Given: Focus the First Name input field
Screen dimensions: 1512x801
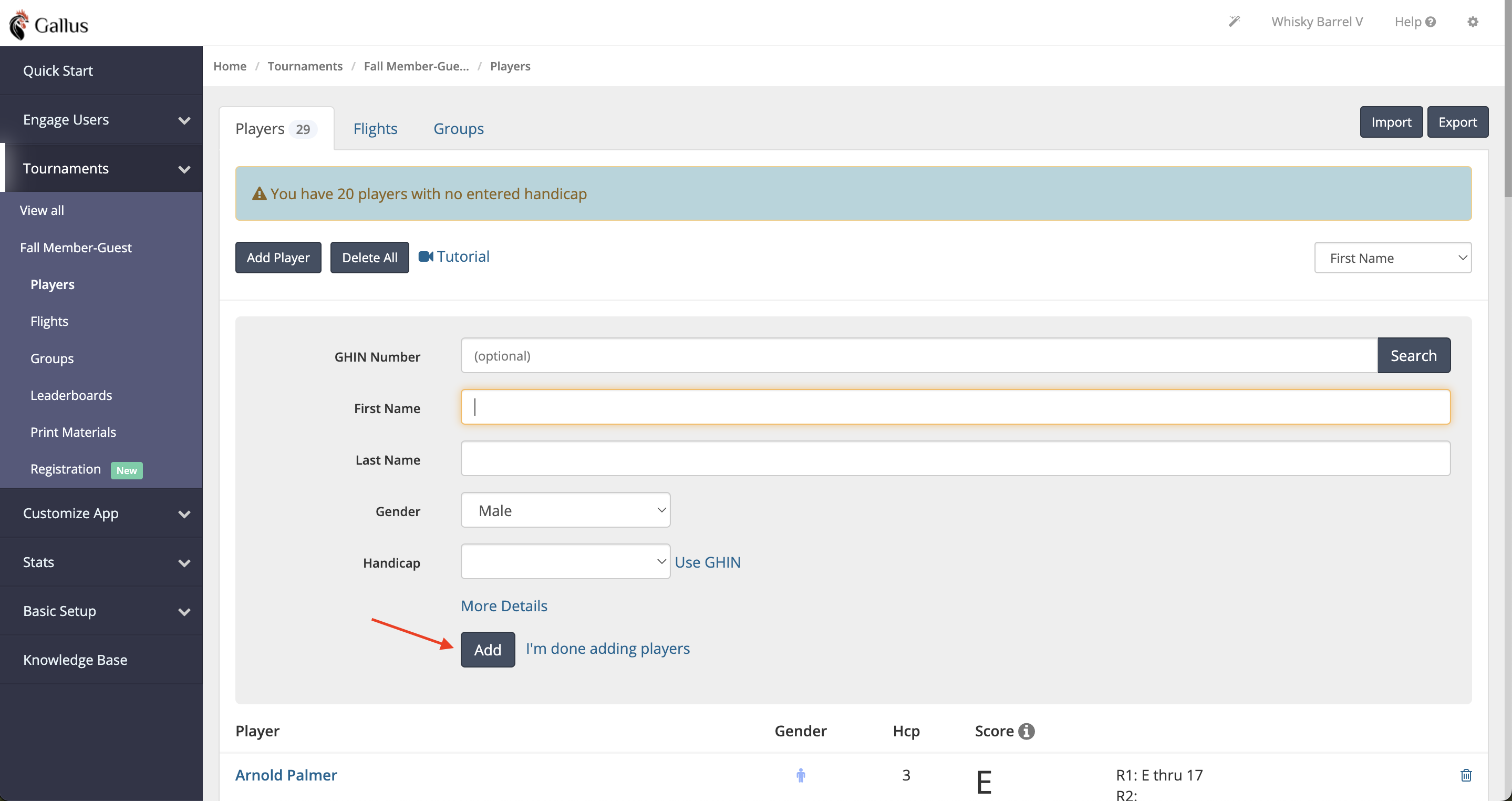Looking at the screenshot, I should 956,407.
